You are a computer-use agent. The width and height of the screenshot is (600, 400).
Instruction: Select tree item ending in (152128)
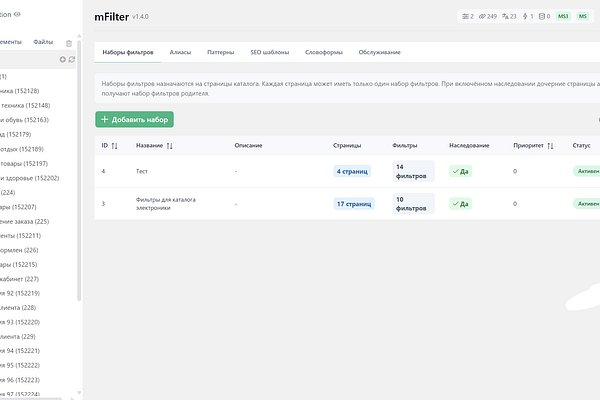click(20, 91)
